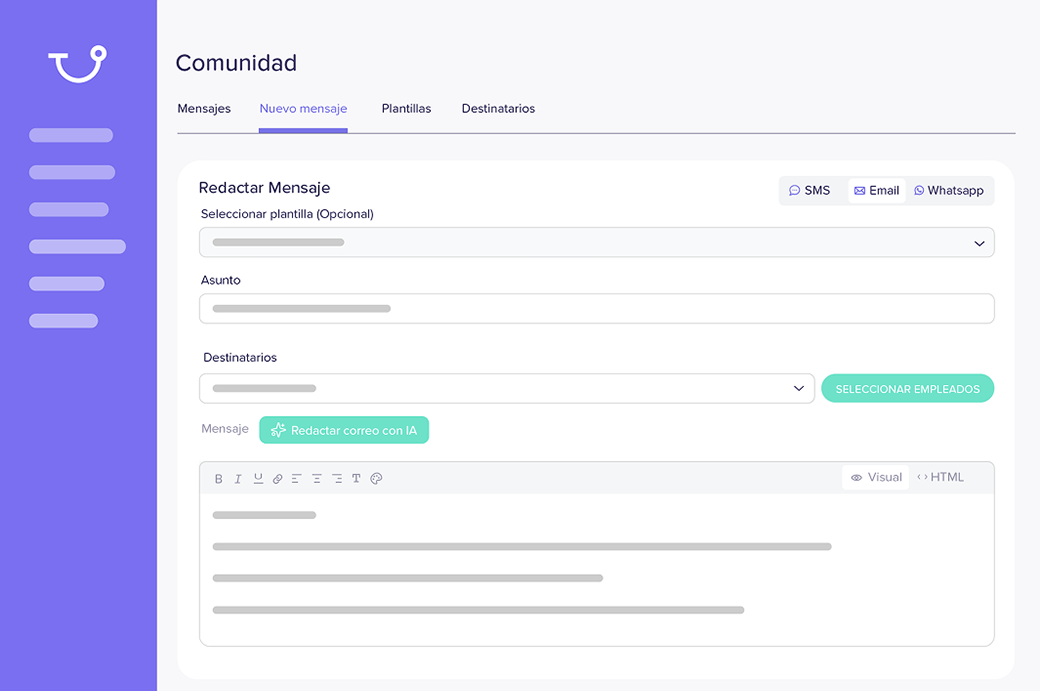Center-align the message text
This screenshot has height=691, width=1040.
coord(317,479)
